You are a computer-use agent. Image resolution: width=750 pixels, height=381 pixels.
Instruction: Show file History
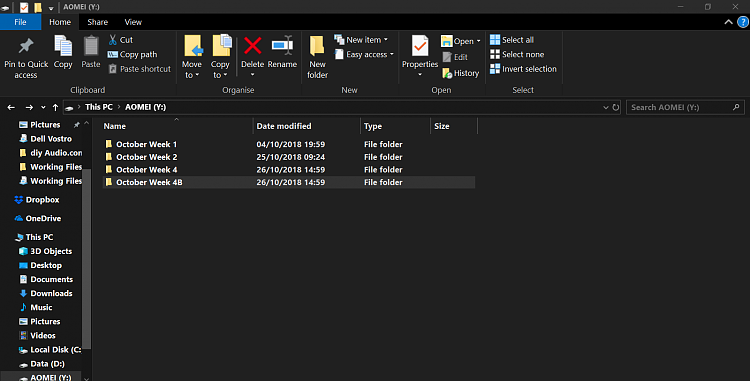[460, 73]
